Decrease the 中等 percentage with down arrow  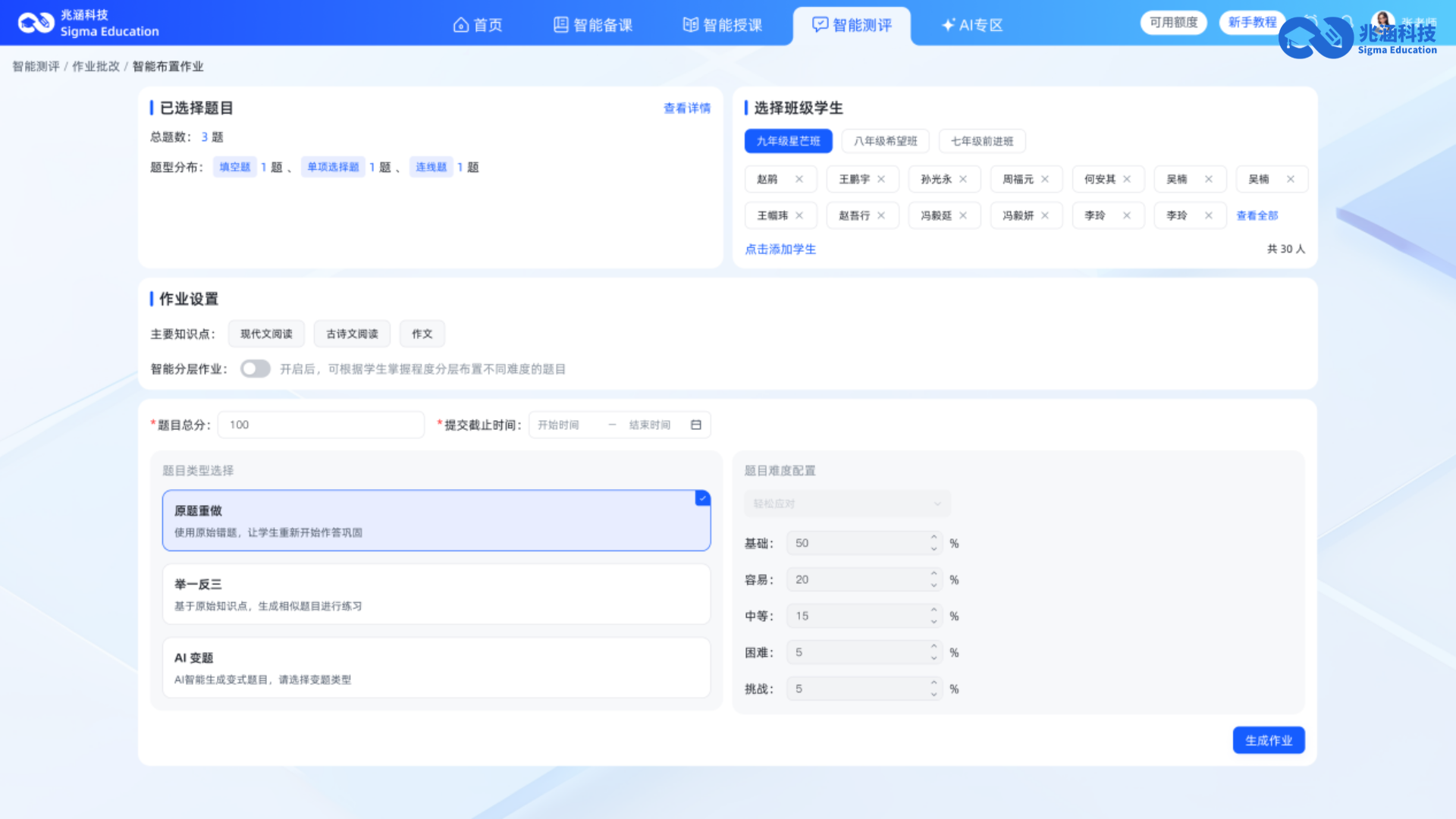click(x=934, y=621)
